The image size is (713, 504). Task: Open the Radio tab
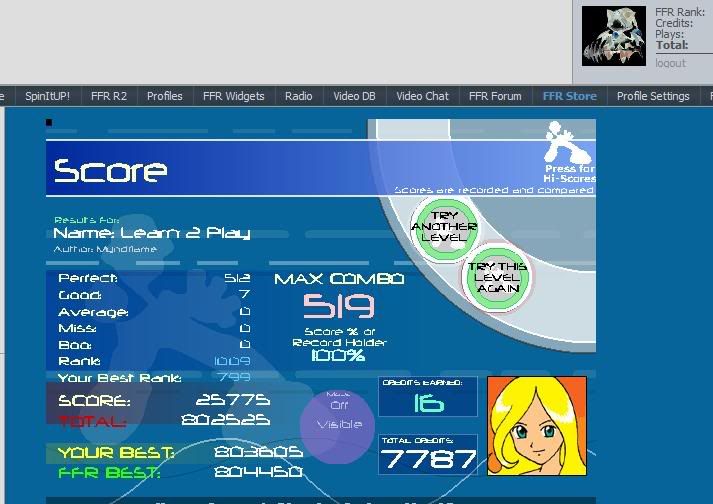coord(298,96)
